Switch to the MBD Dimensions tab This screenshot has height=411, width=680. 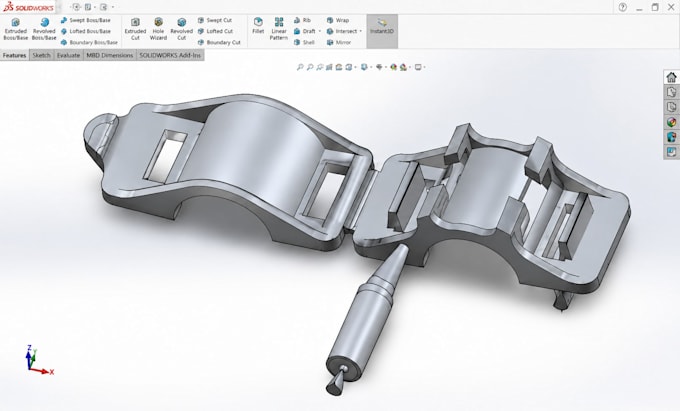(x=110, y=55)
